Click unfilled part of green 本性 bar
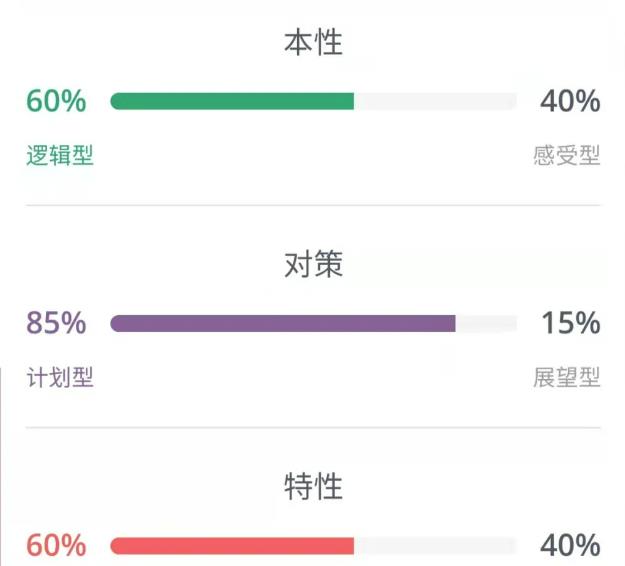The height and width of the screenshot is (566, 625). 435,101
